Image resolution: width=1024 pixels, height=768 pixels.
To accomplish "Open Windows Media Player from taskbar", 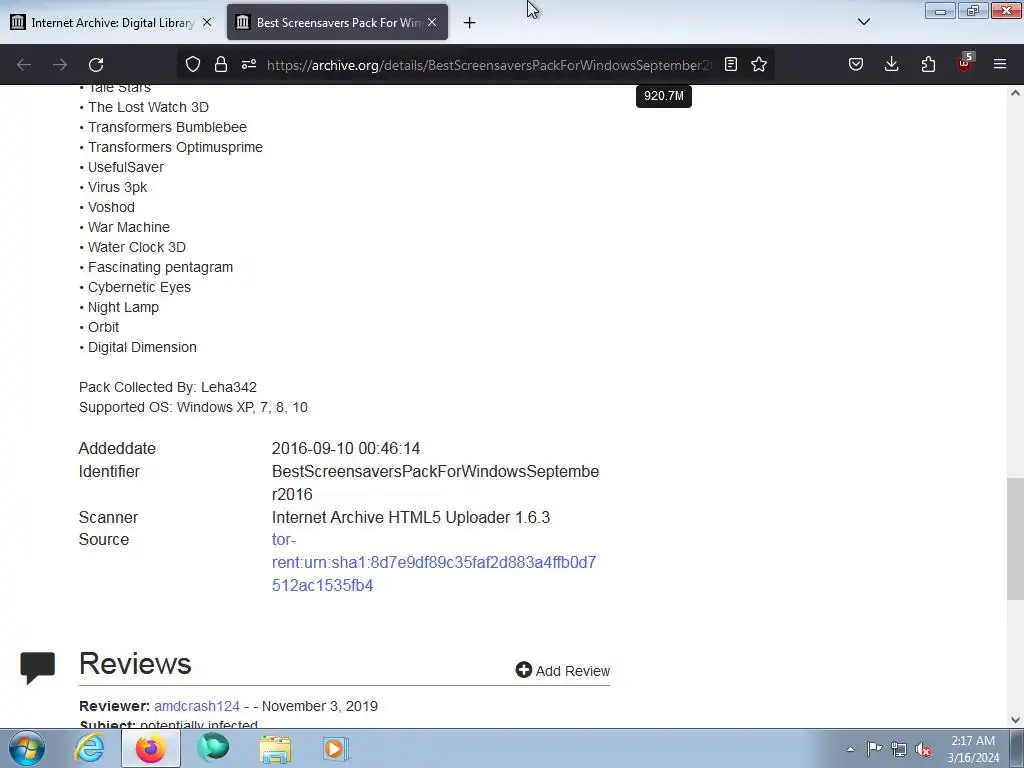I will pos(336,748).
